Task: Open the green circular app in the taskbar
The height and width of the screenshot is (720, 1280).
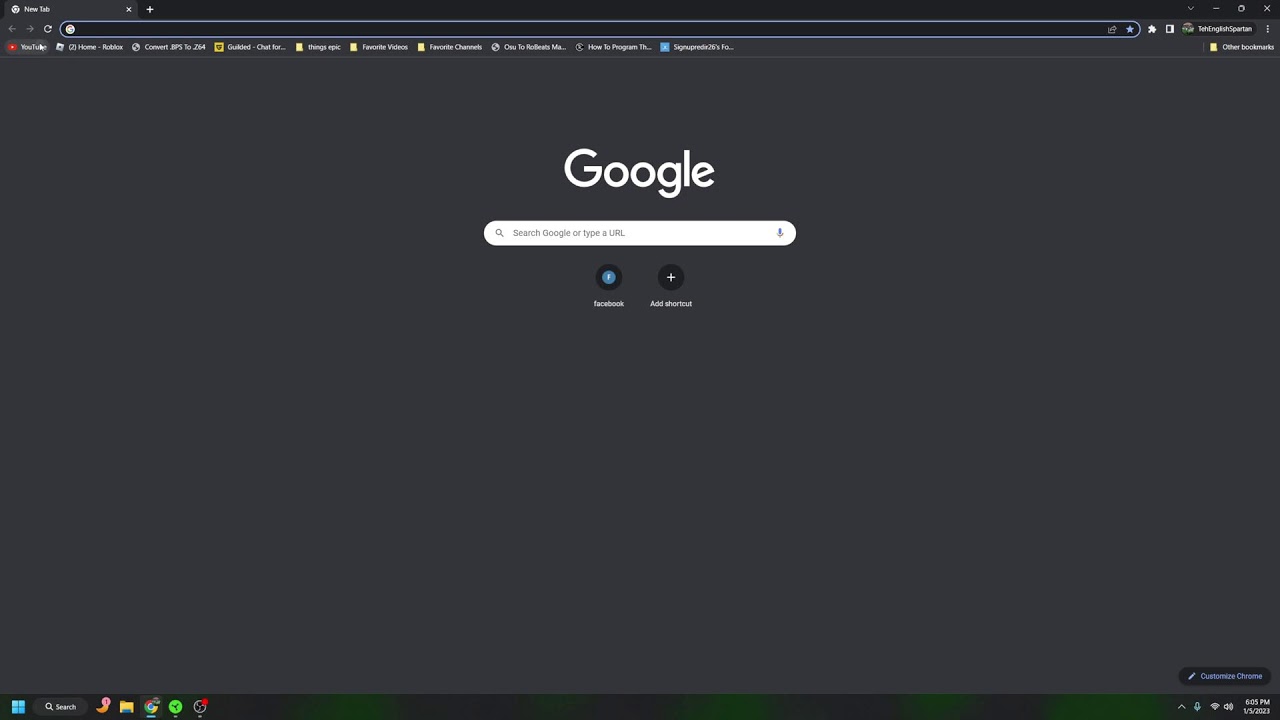Action: tap(175, 707)
